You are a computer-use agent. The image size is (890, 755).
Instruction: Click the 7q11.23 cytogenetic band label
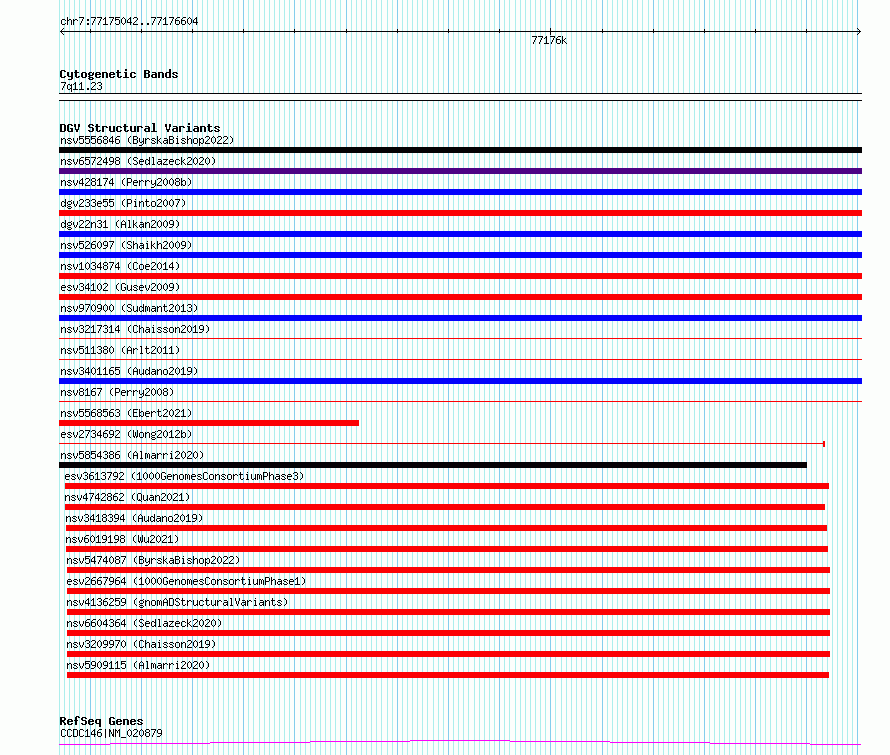point(81,86)
